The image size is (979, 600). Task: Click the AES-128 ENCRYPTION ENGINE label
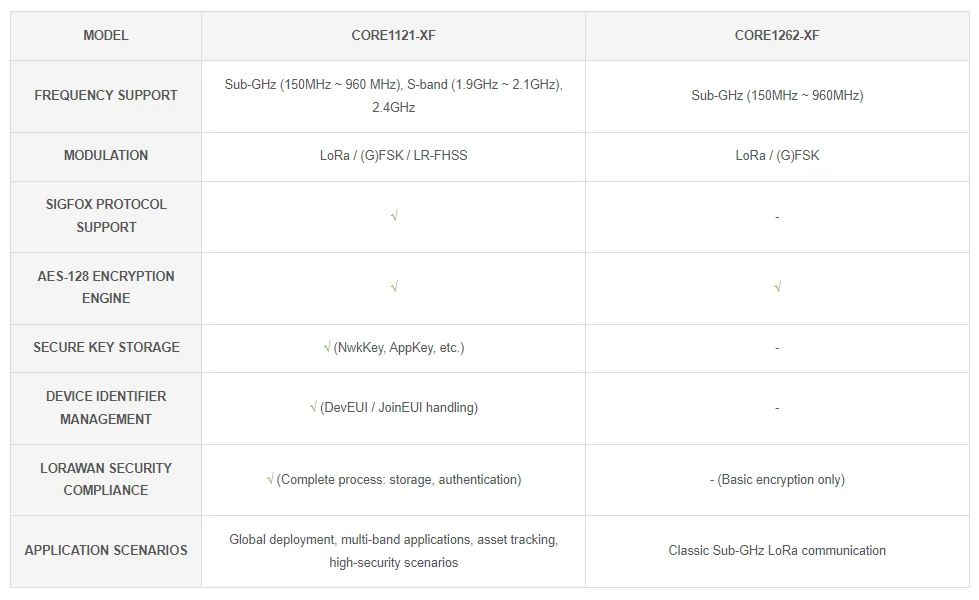(106, 287)
